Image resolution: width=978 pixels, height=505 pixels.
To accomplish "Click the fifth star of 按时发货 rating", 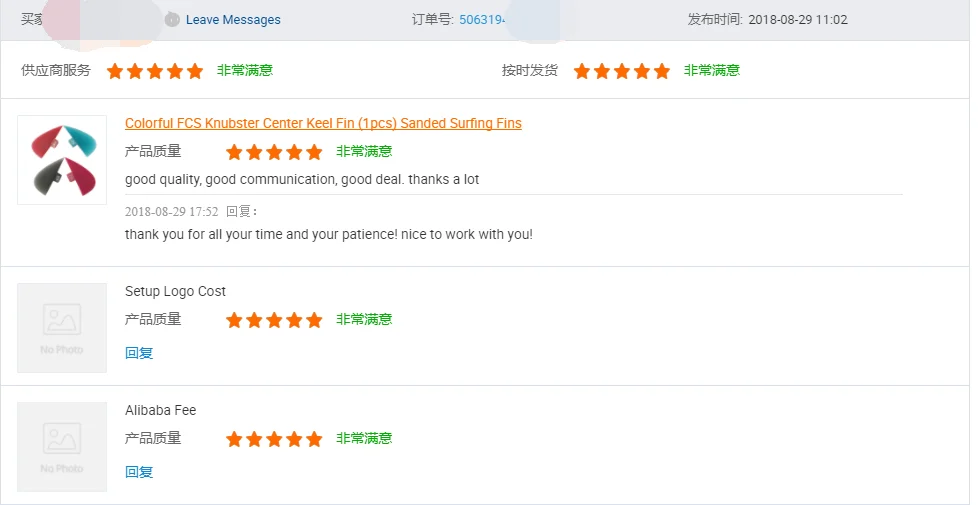I will click(662, 71).
